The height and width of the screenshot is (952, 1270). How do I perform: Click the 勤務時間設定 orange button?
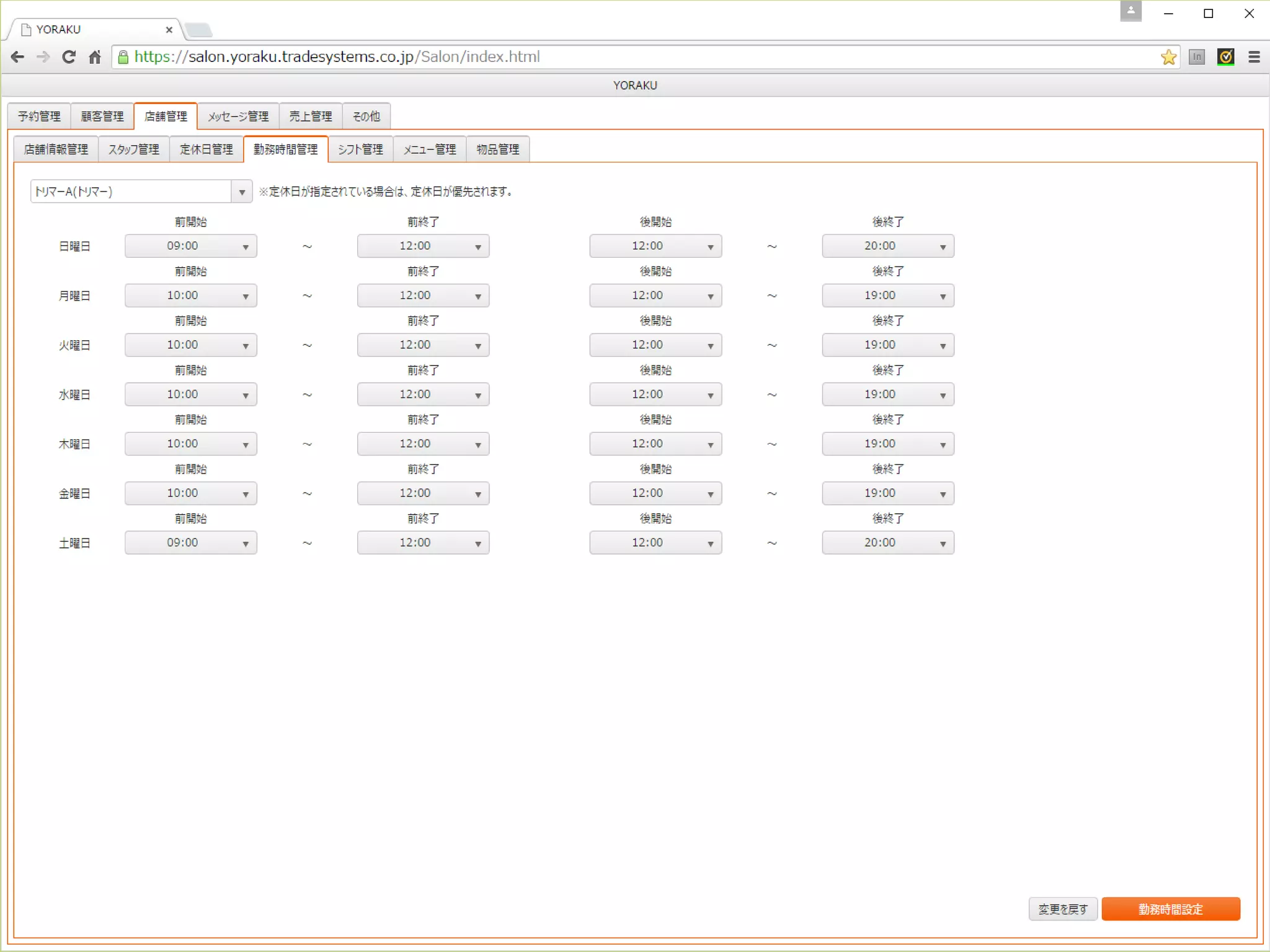(x=1170, y=909)
